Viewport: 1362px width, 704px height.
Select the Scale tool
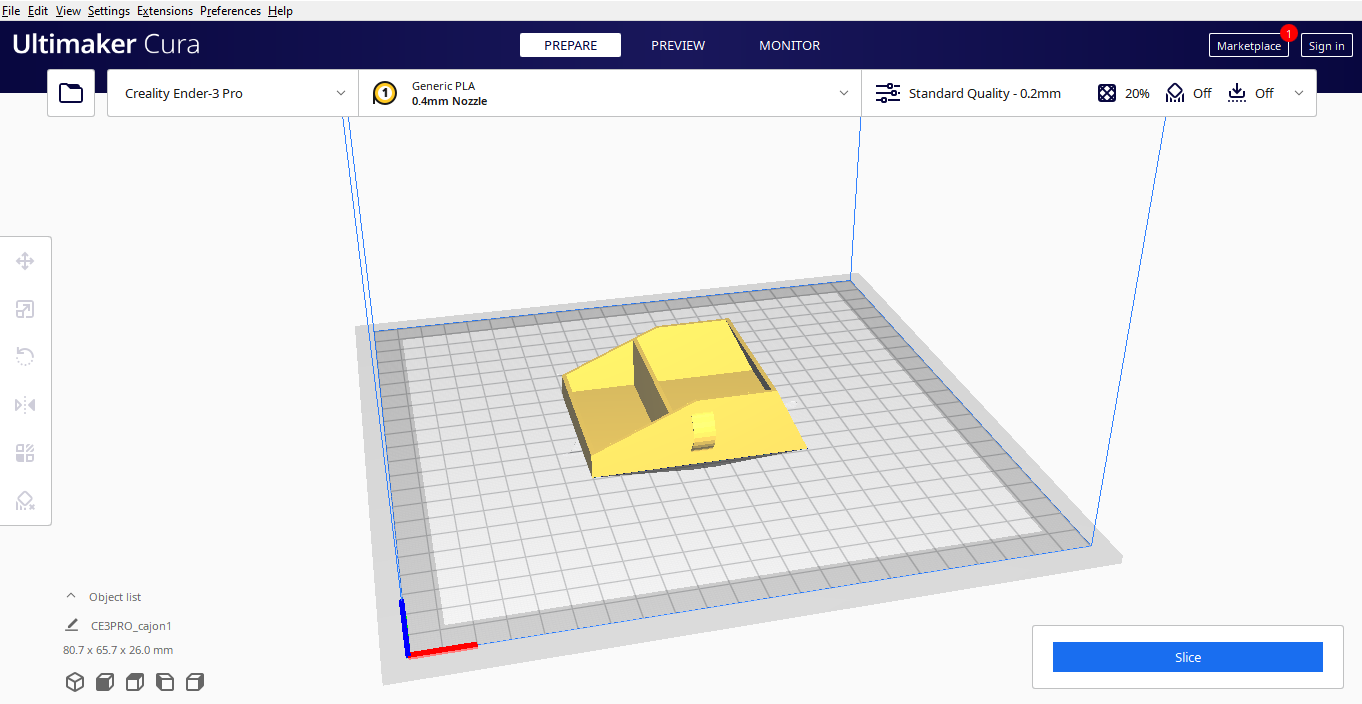(x=25, y=309)
